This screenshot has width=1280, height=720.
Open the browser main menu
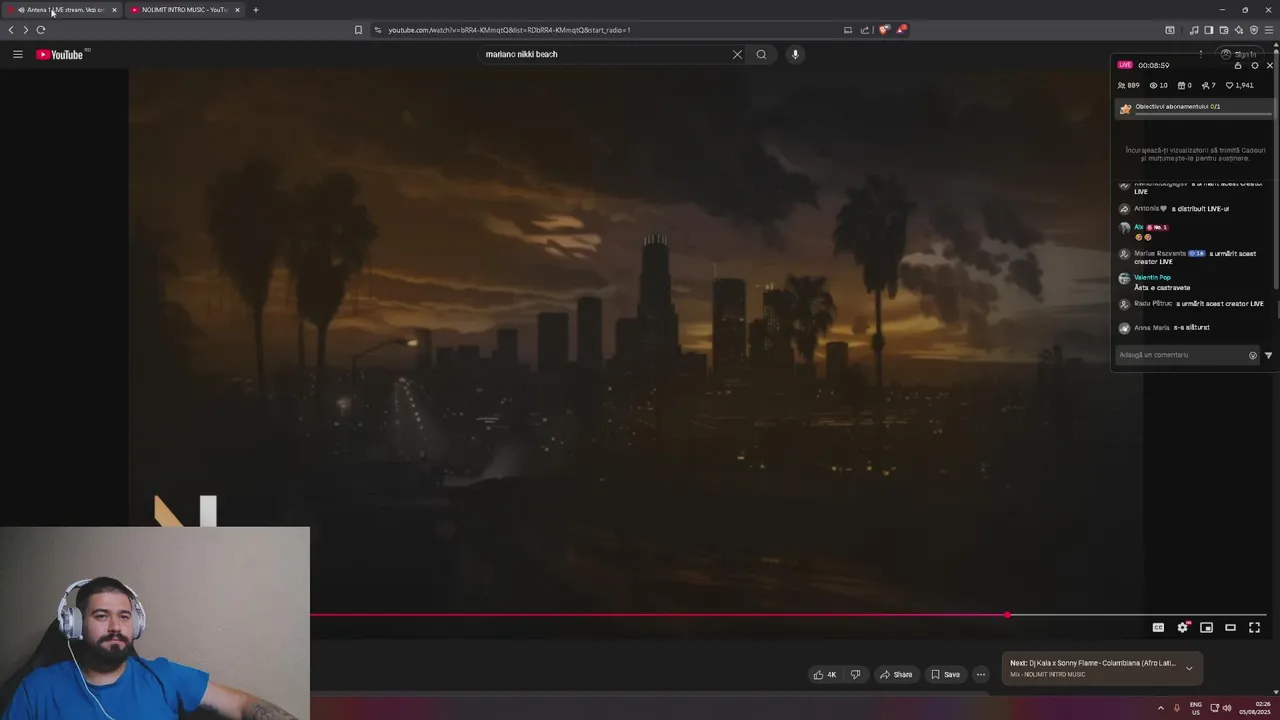coord(1269,30)
